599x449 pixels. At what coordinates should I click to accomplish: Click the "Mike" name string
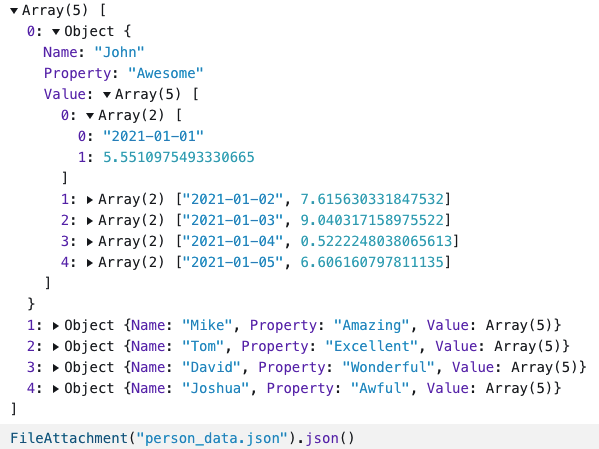click(x=207, y=325)
